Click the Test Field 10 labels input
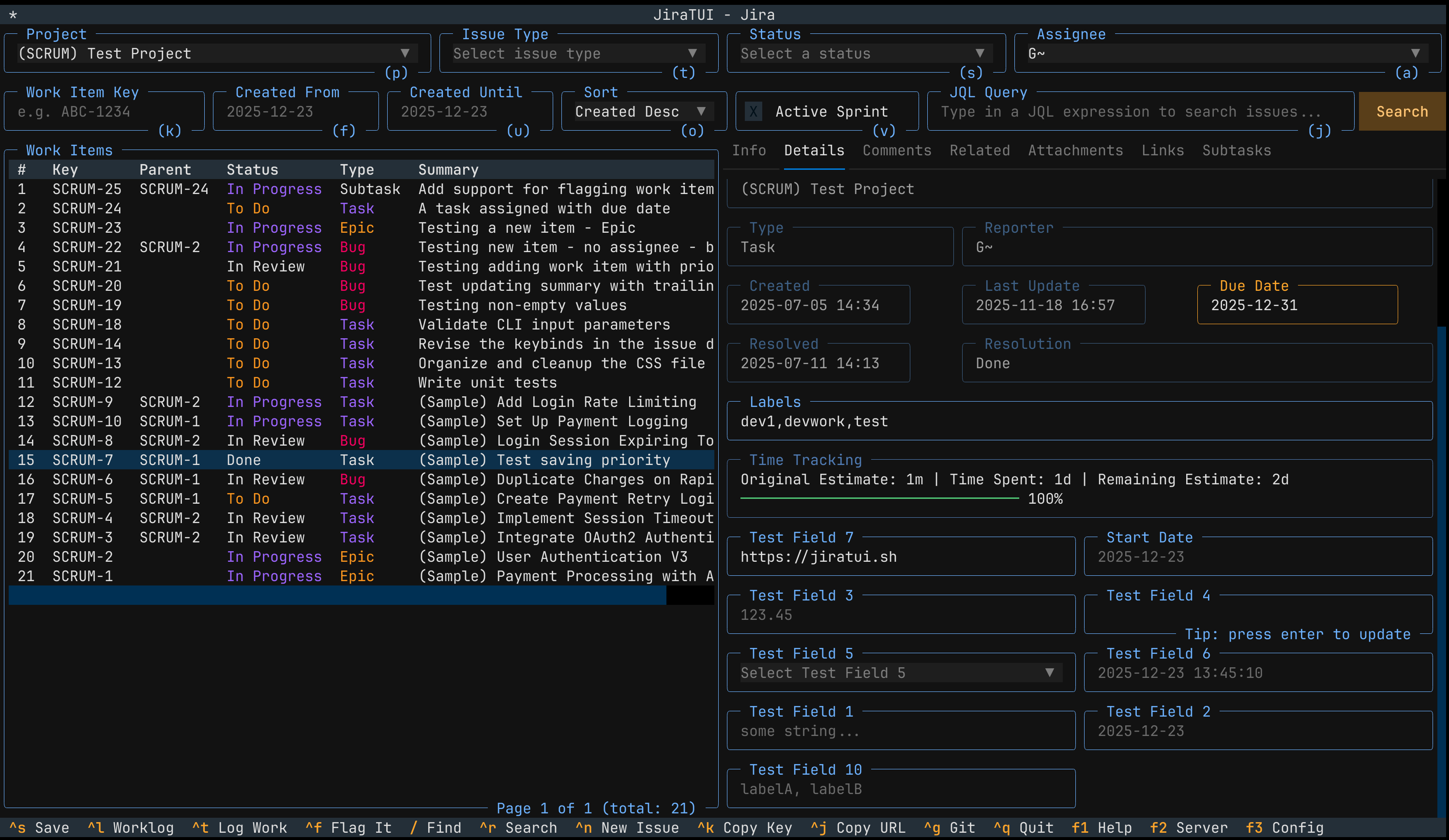This screenshot has width=1449, height=840. pyautogui.click(x=901, y=789)
